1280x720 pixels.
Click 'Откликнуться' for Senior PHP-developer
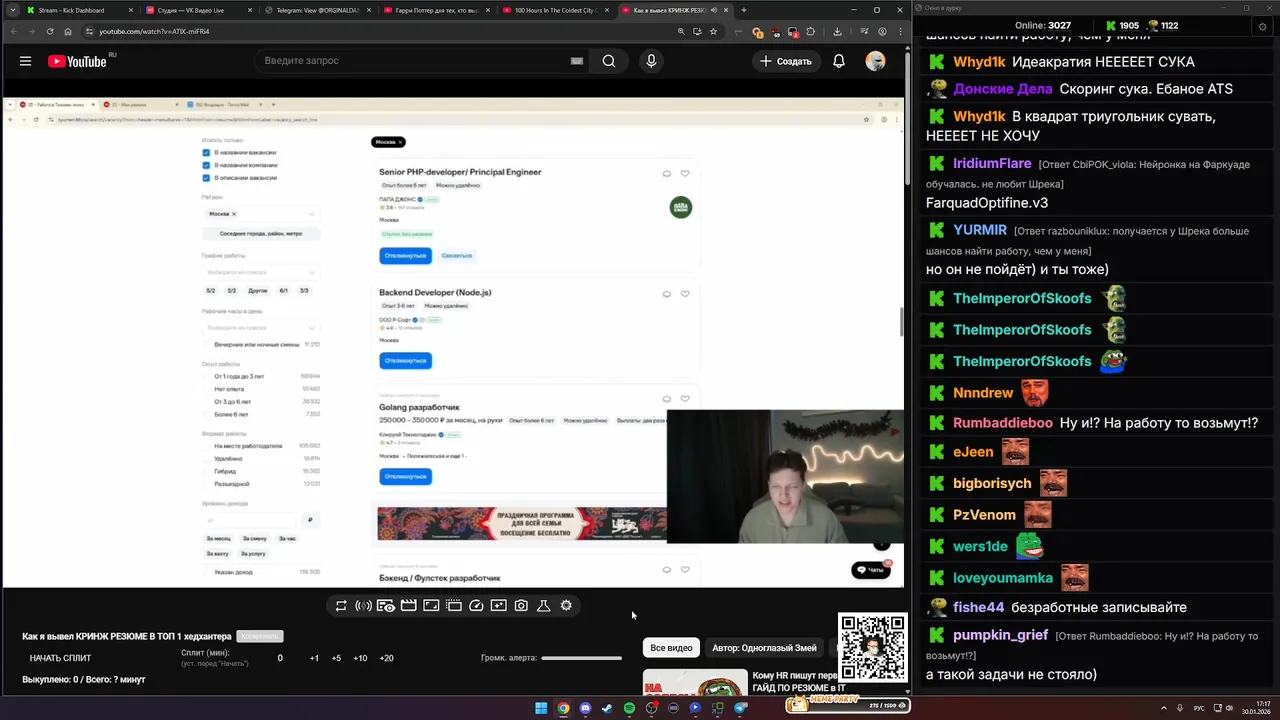pos(405,256)
